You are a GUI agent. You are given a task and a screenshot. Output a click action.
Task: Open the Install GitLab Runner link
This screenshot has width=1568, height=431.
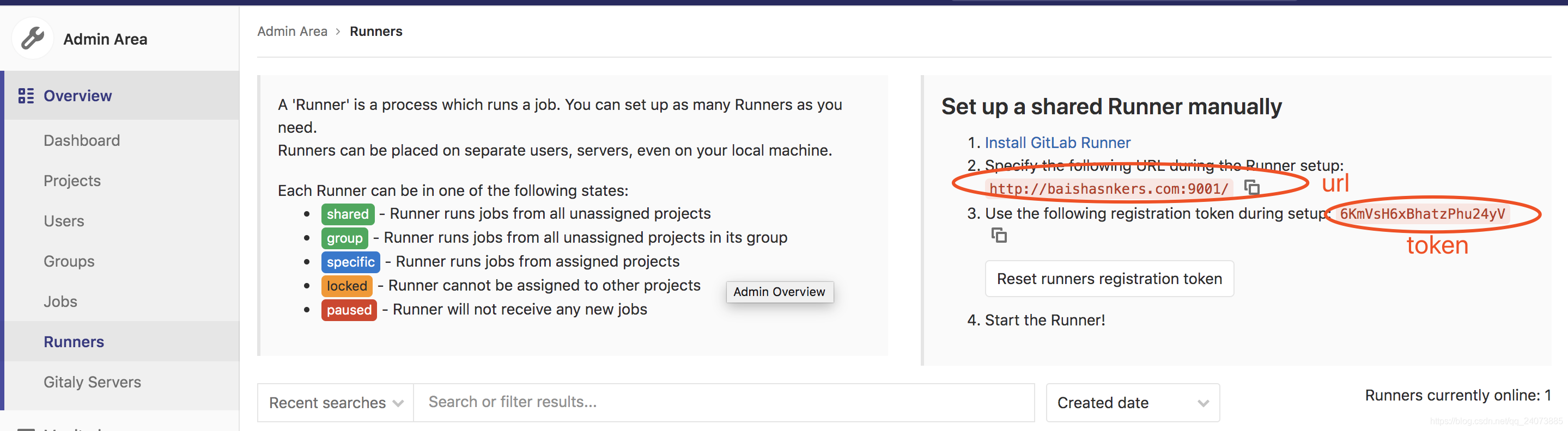(x=1058, y=142)
